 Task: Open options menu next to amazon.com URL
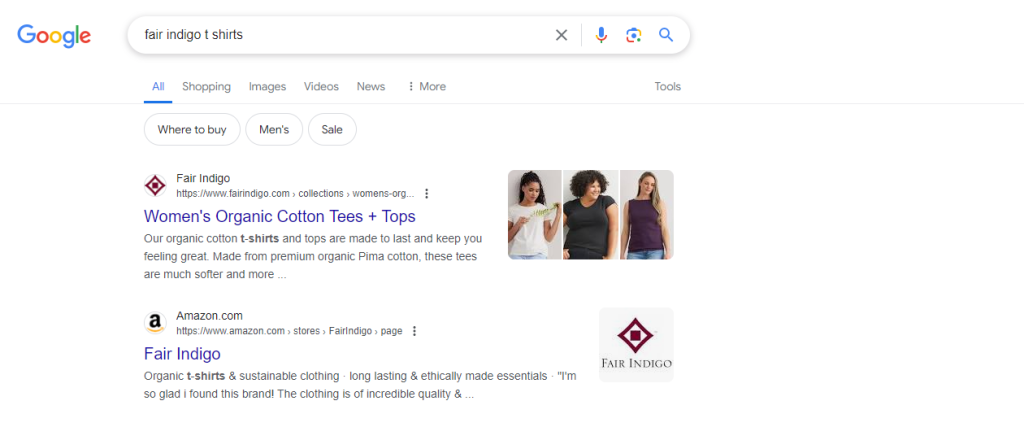tap(413, 331)
